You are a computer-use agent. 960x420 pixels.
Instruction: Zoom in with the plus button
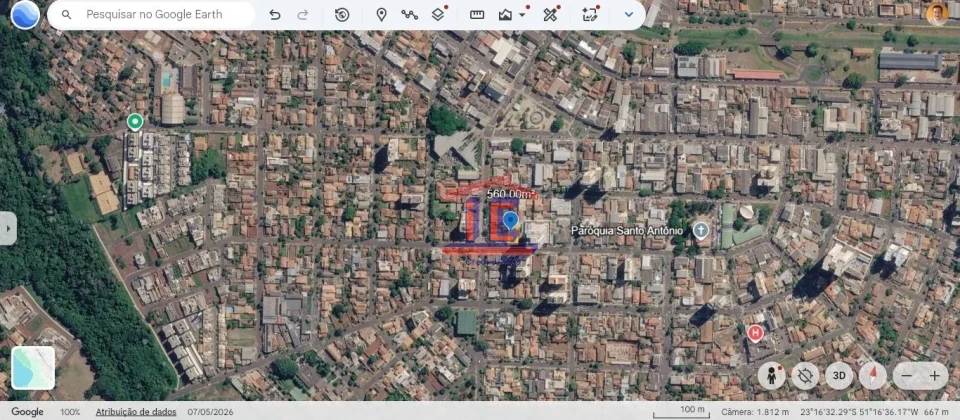click(935, 376)
